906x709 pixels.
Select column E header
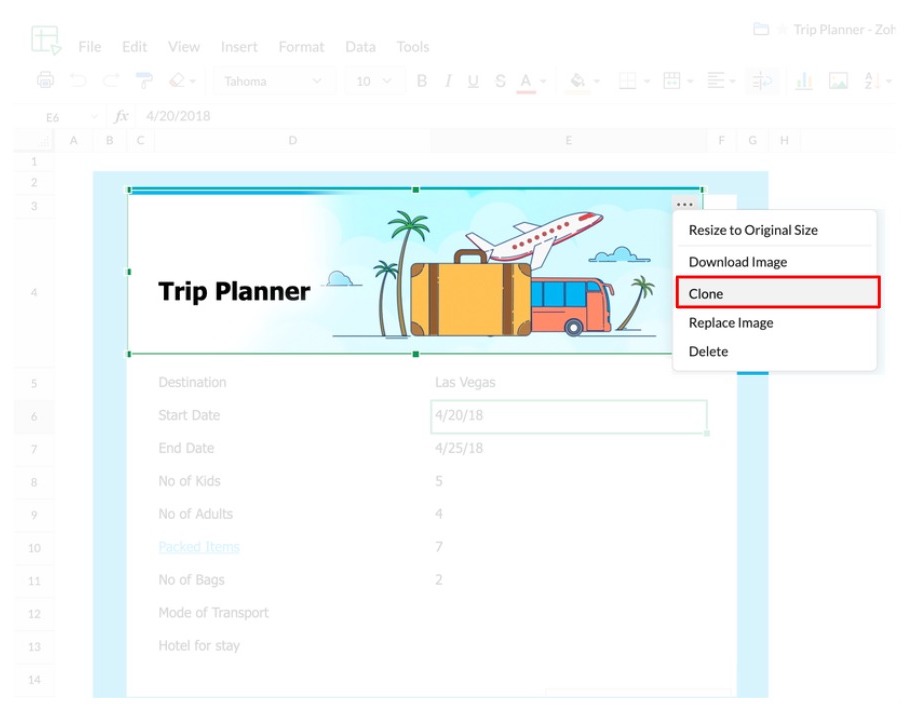pyautogui.click(x=569, y=140)
